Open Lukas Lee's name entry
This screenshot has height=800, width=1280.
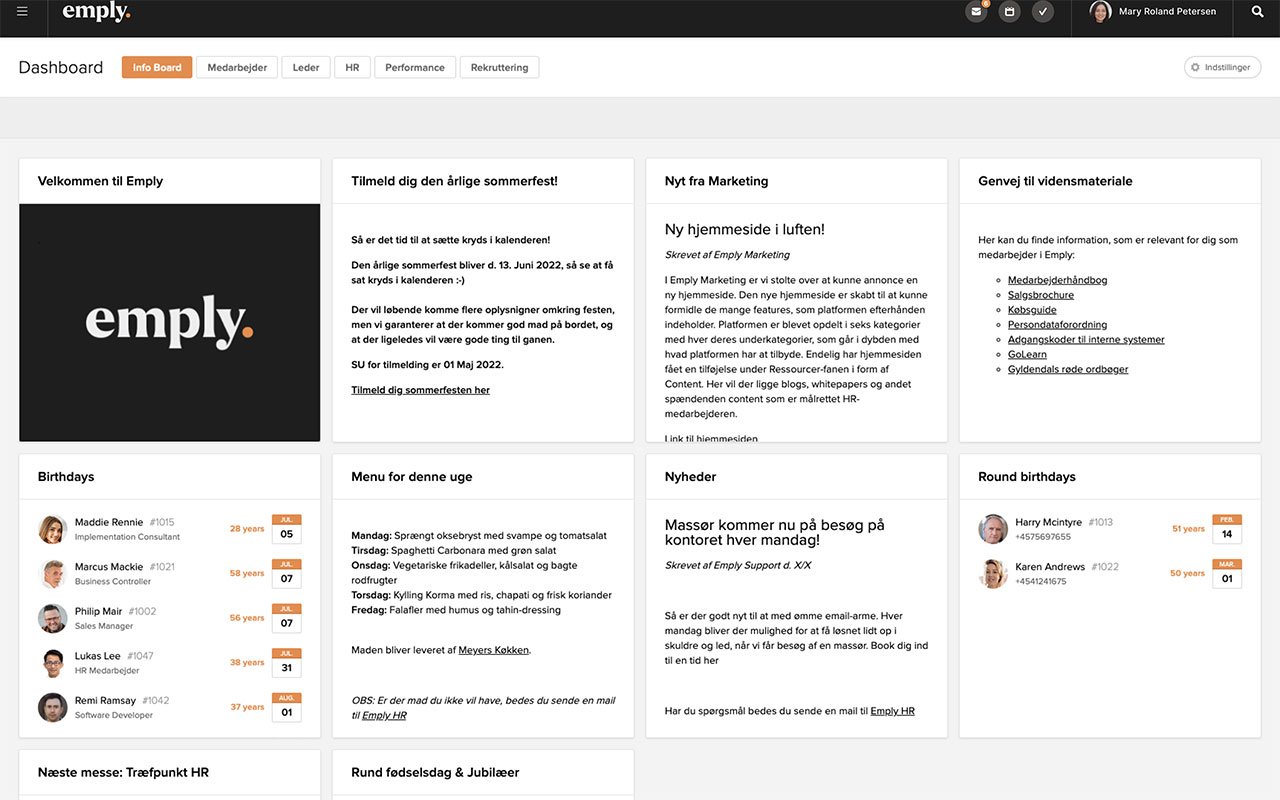click(x=98, y=656)
